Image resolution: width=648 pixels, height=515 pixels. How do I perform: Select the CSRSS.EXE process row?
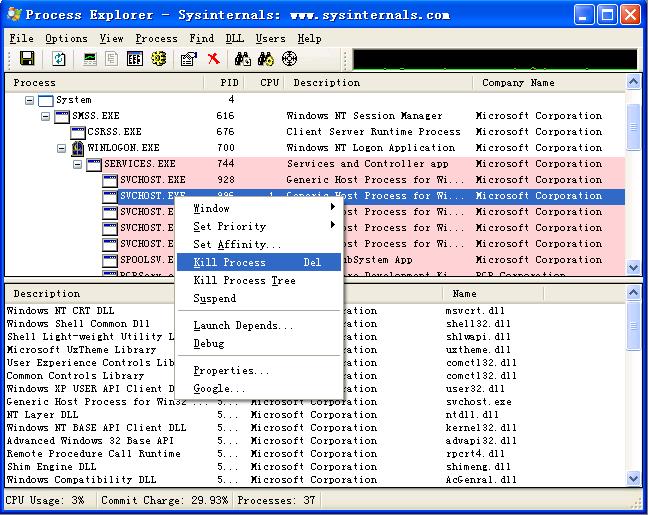pyautogui.click(x=315, y=132)
